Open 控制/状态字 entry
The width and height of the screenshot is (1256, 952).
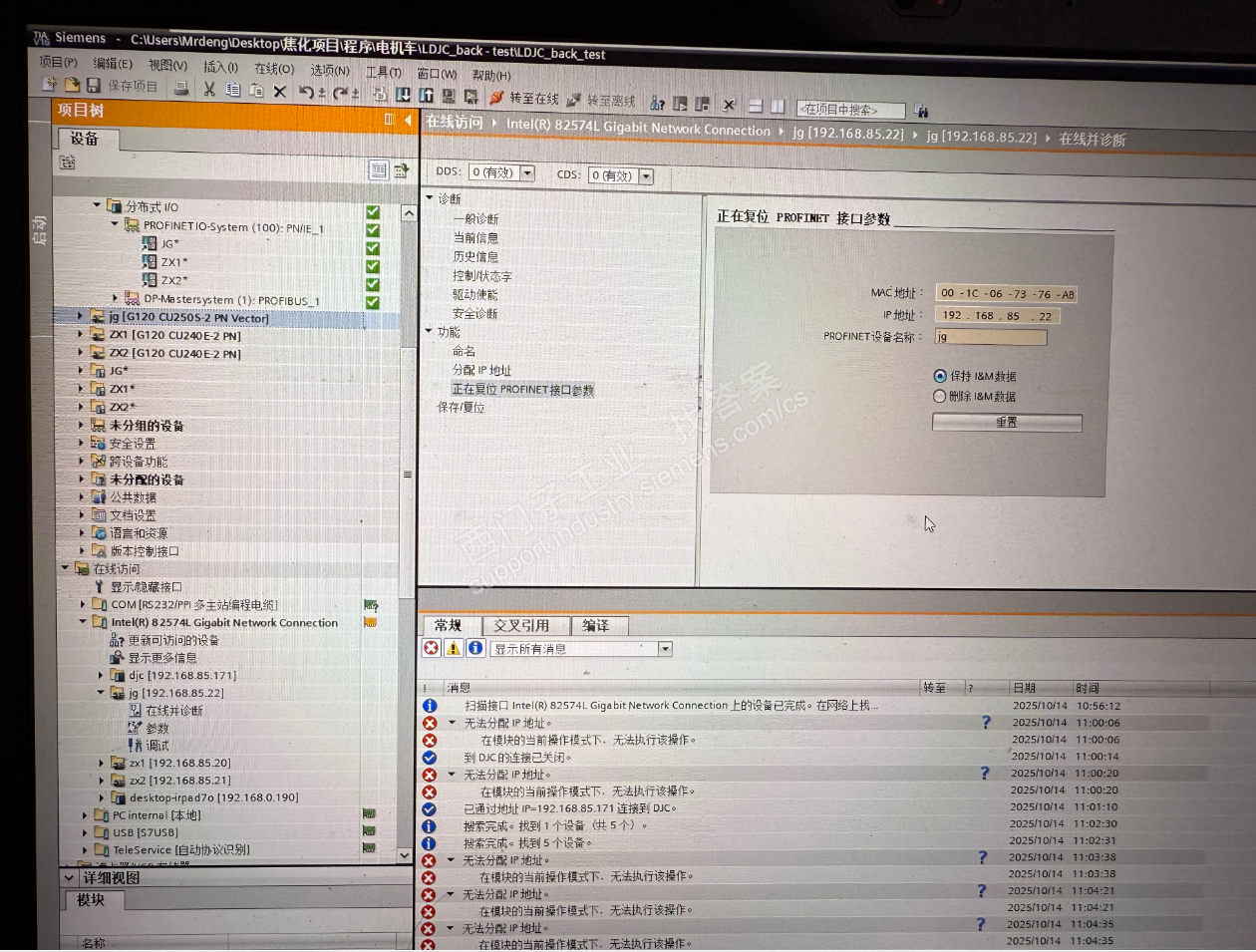pos(481,275)
